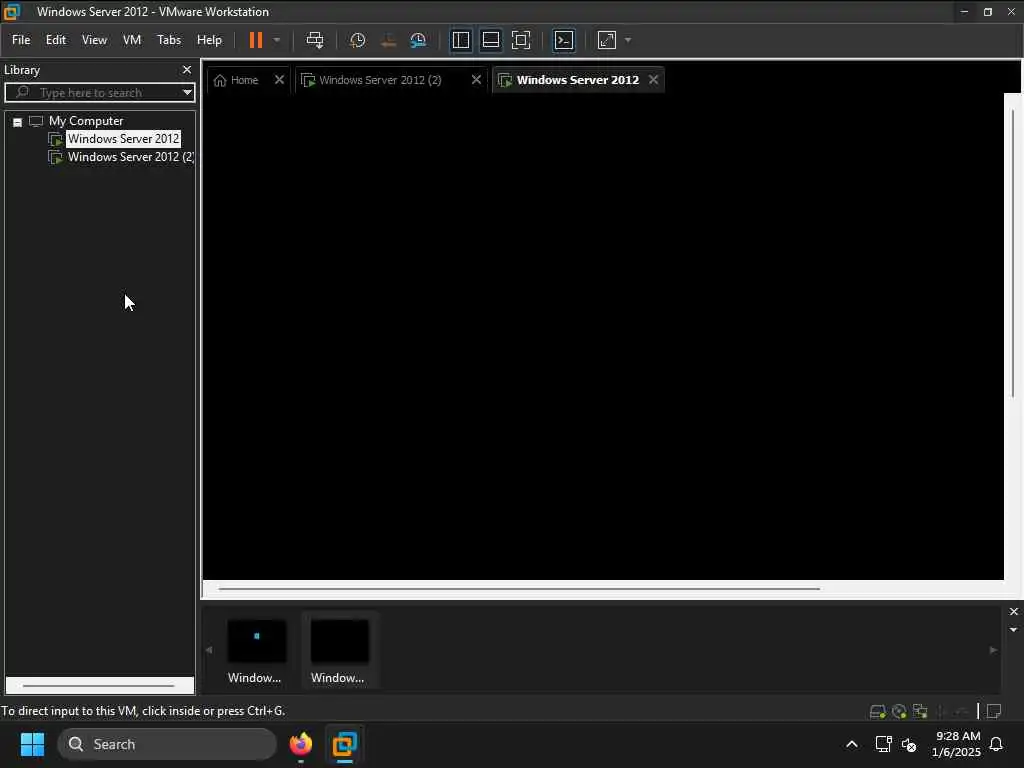Viewport: 1024px width, 768px height.
Task: Pause the running virtual machine
Action: (255, 40)
